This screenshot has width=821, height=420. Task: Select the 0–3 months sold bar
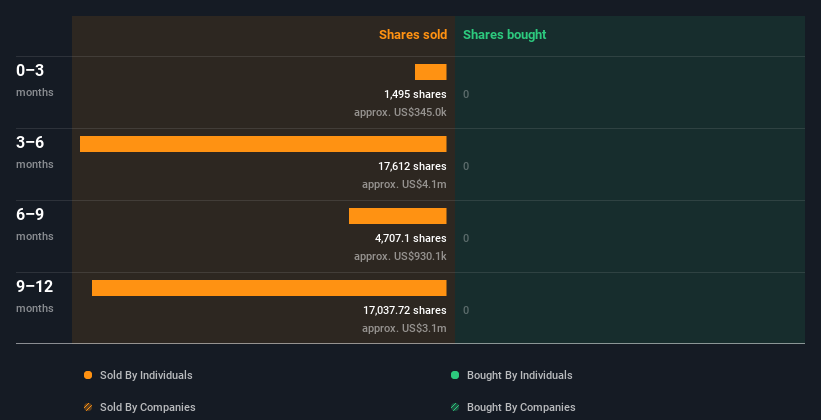(x=430, y=72)
